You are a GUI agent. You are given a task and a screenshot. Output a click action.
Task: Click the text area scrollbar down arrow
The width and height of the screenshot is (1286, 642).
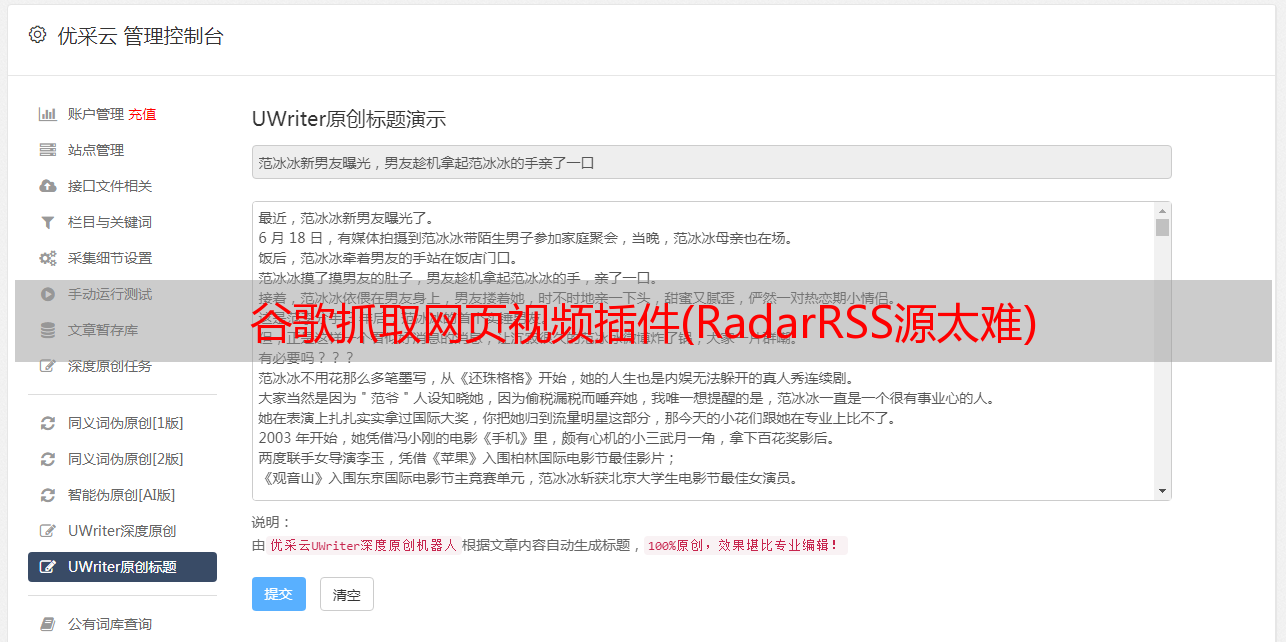coord(1162,491)
